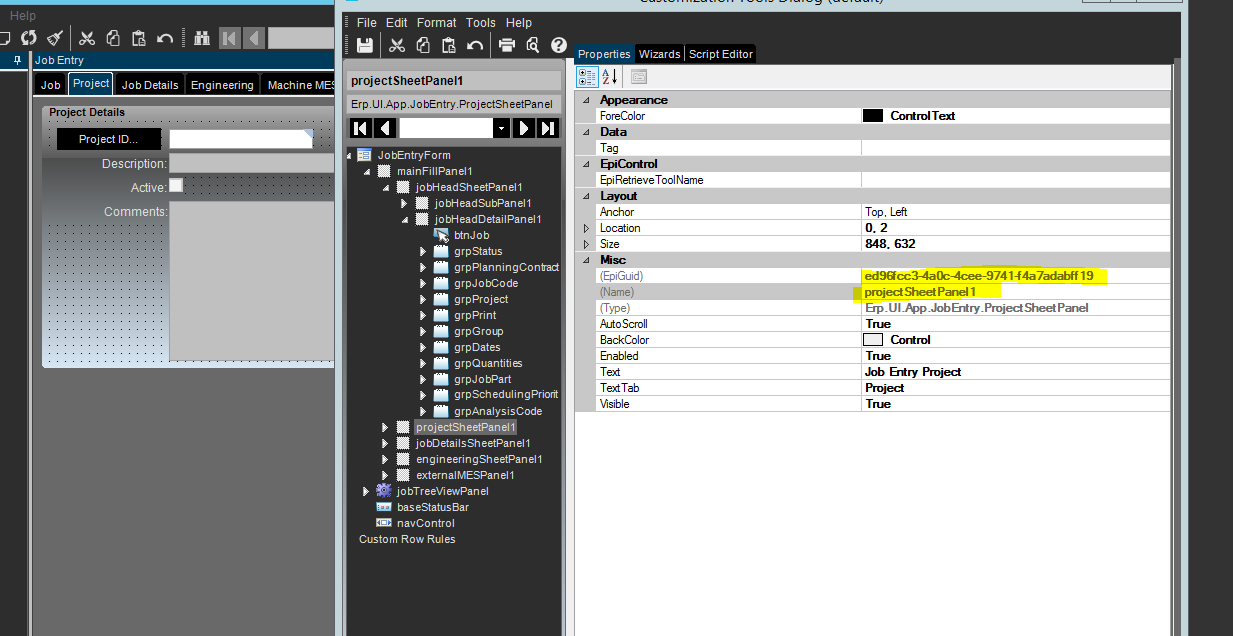Screen dimensions: 1233x636
Task: Open Tools menu in Customization Tools
Action: coord(481,22)
